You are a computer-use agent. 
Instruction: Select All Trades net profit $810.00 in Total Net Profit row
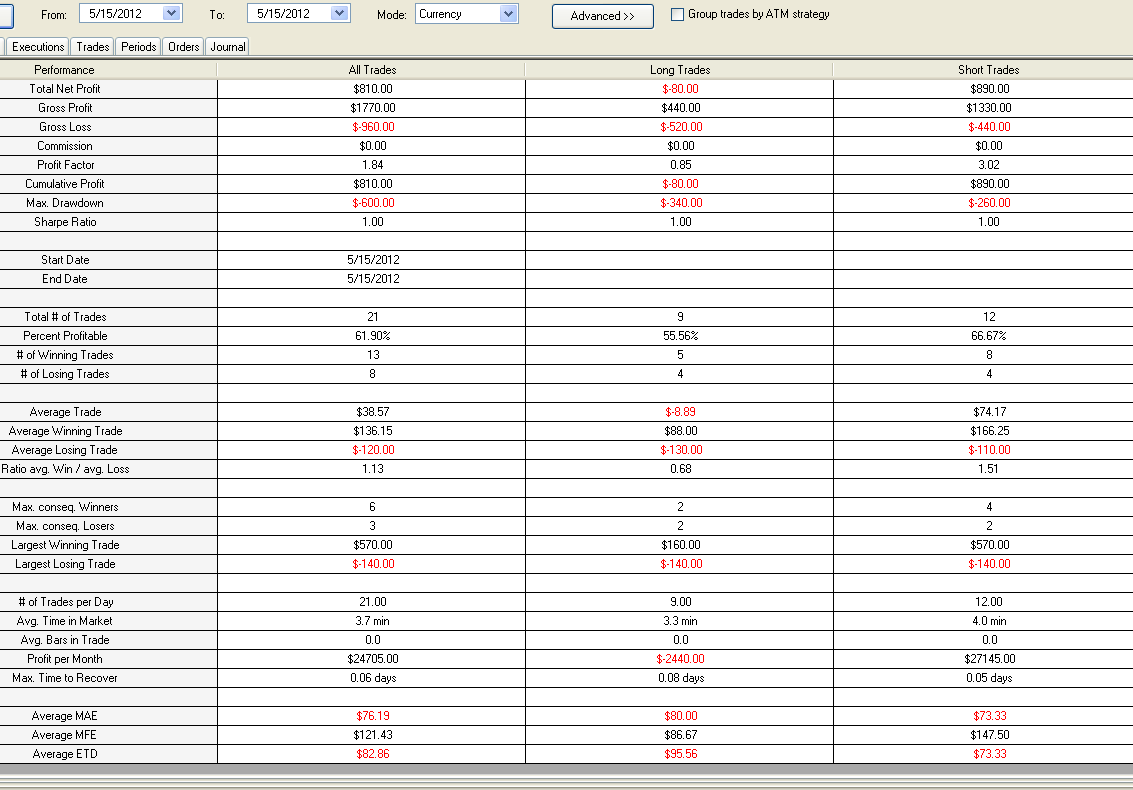click(x=373, y=89)
